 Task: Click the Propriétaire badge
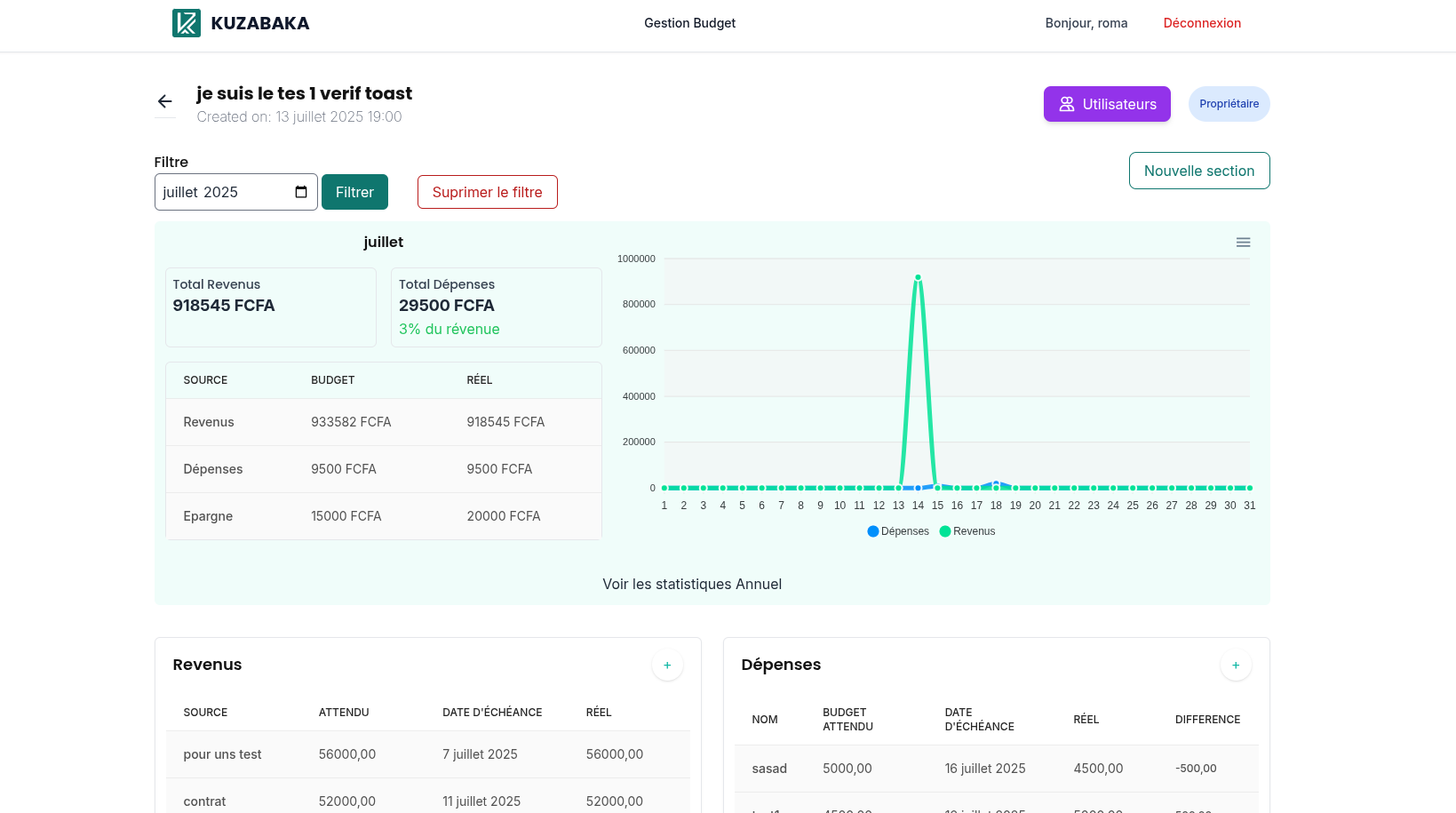1229,104
